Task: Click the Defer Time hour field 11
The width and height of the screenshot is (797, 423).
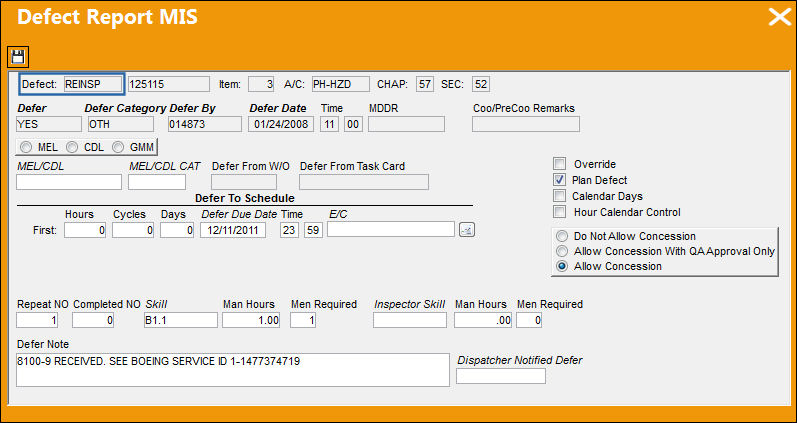Action: point(329,124)
